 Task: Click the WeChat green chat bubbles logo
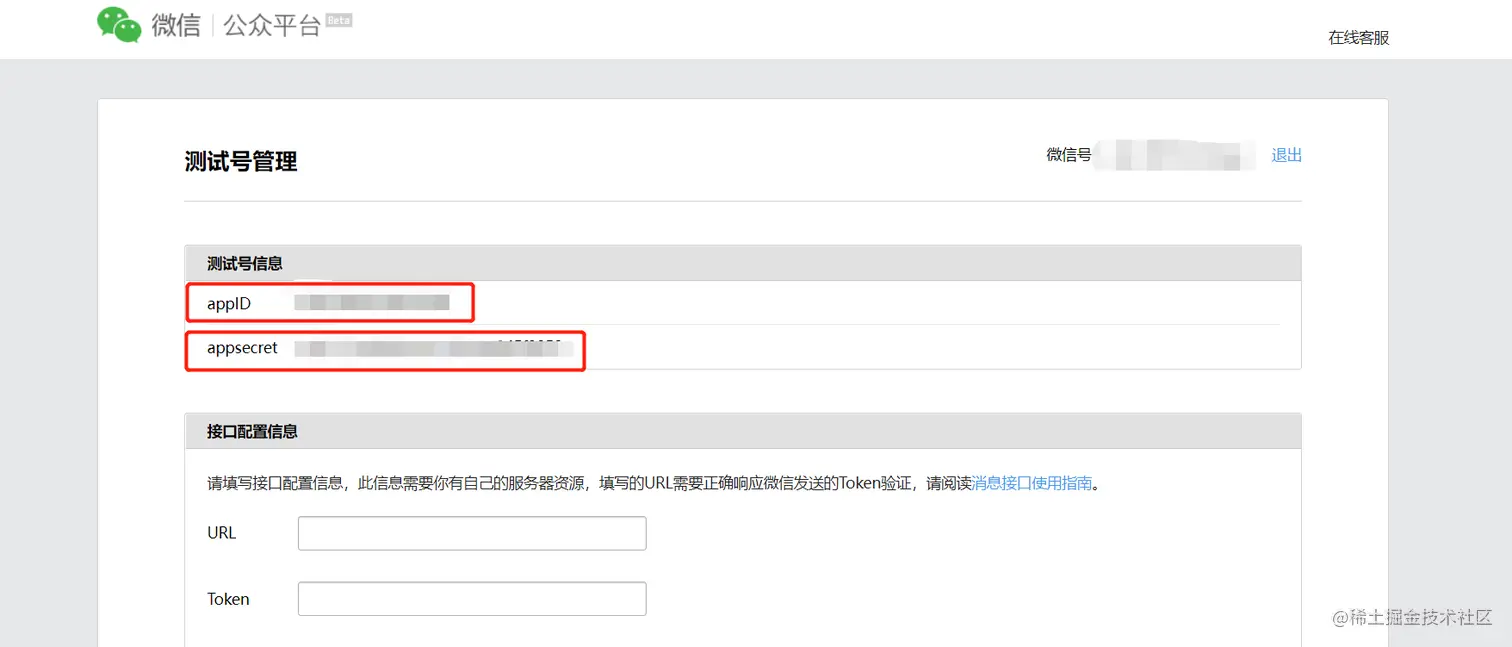[119, 24]
